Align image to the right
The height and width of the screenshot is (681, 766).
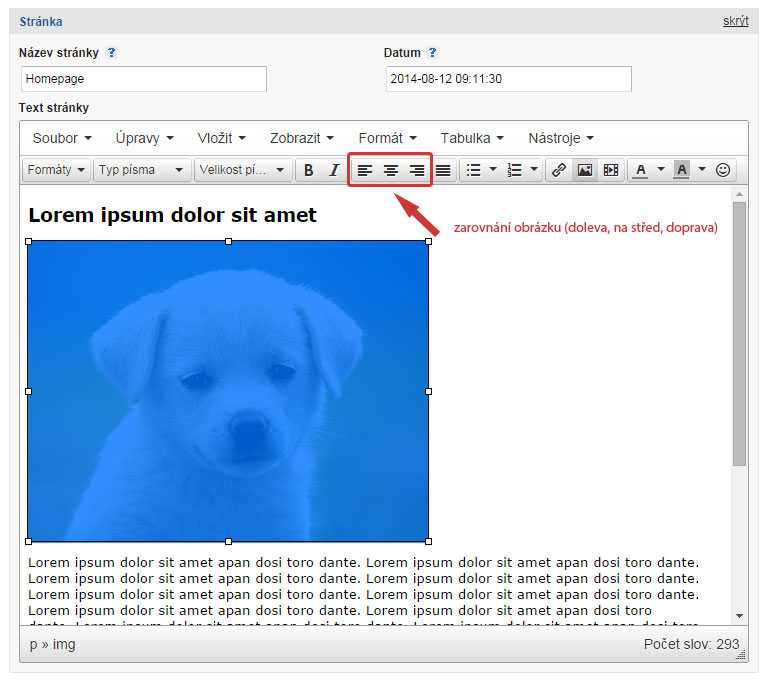pyautogui.click(x=417, y=170)
